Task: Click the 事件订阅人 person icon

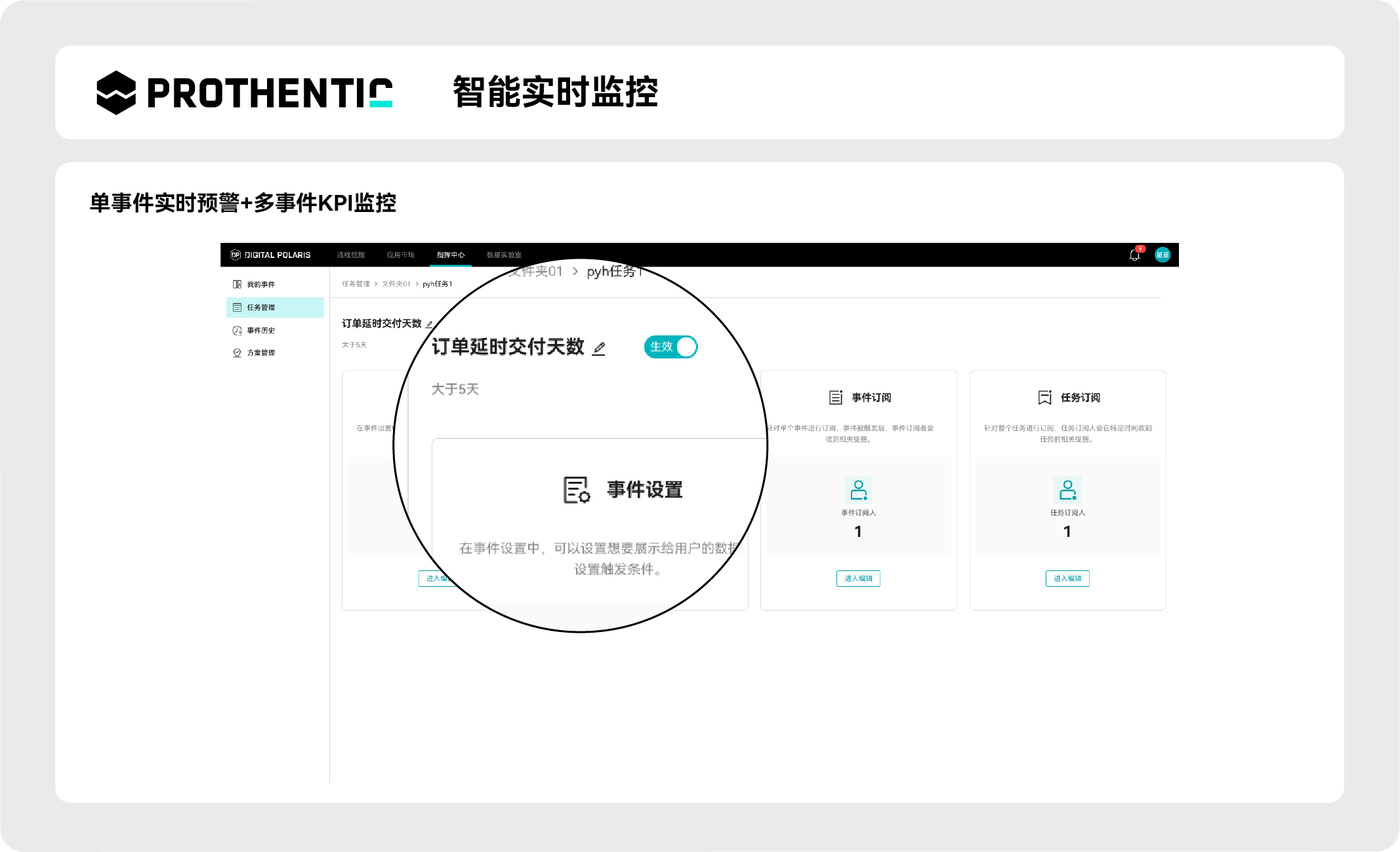Action: (x=858, y=490)
